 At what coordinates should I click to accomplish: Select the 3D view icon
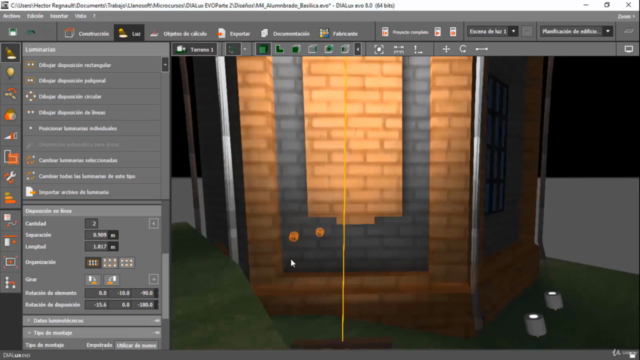pos(263,49)
